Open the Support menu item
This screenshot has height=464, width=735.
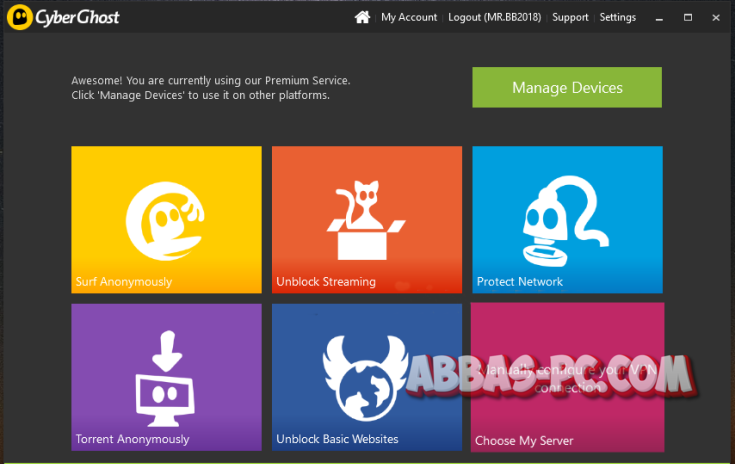pyautogui.click(x=570, y=17)
